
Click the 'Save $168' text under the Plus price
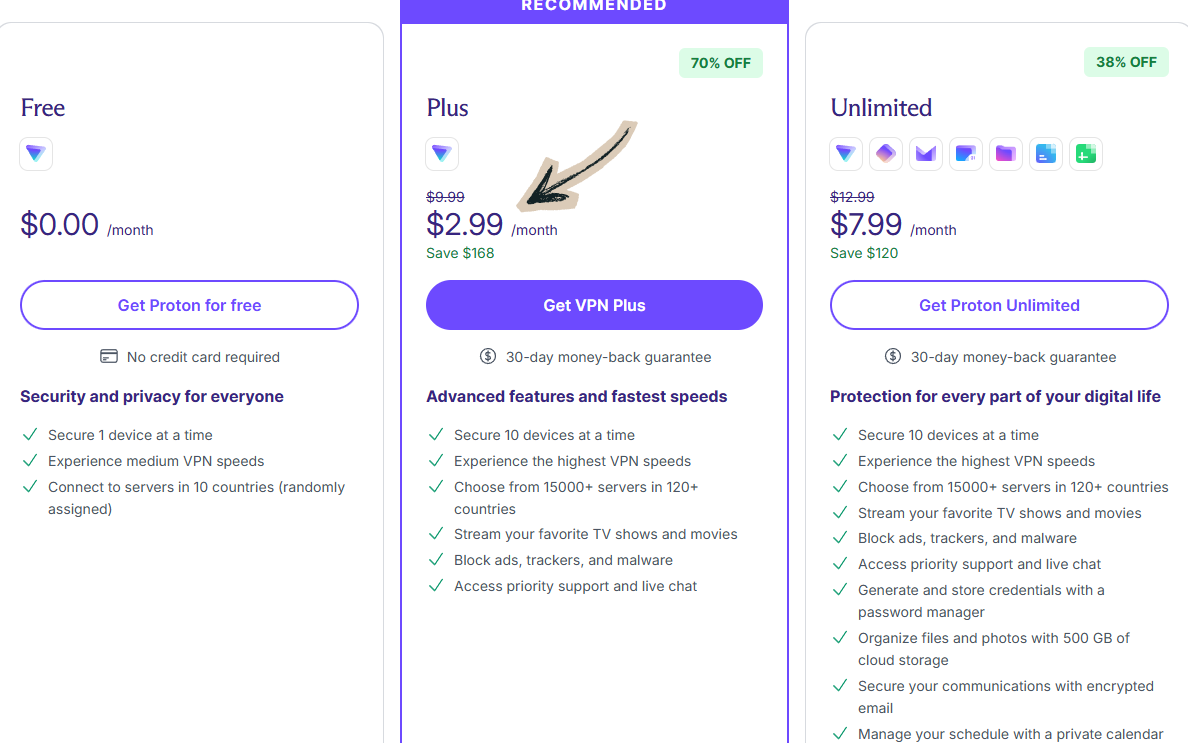[x=460, y=253]
